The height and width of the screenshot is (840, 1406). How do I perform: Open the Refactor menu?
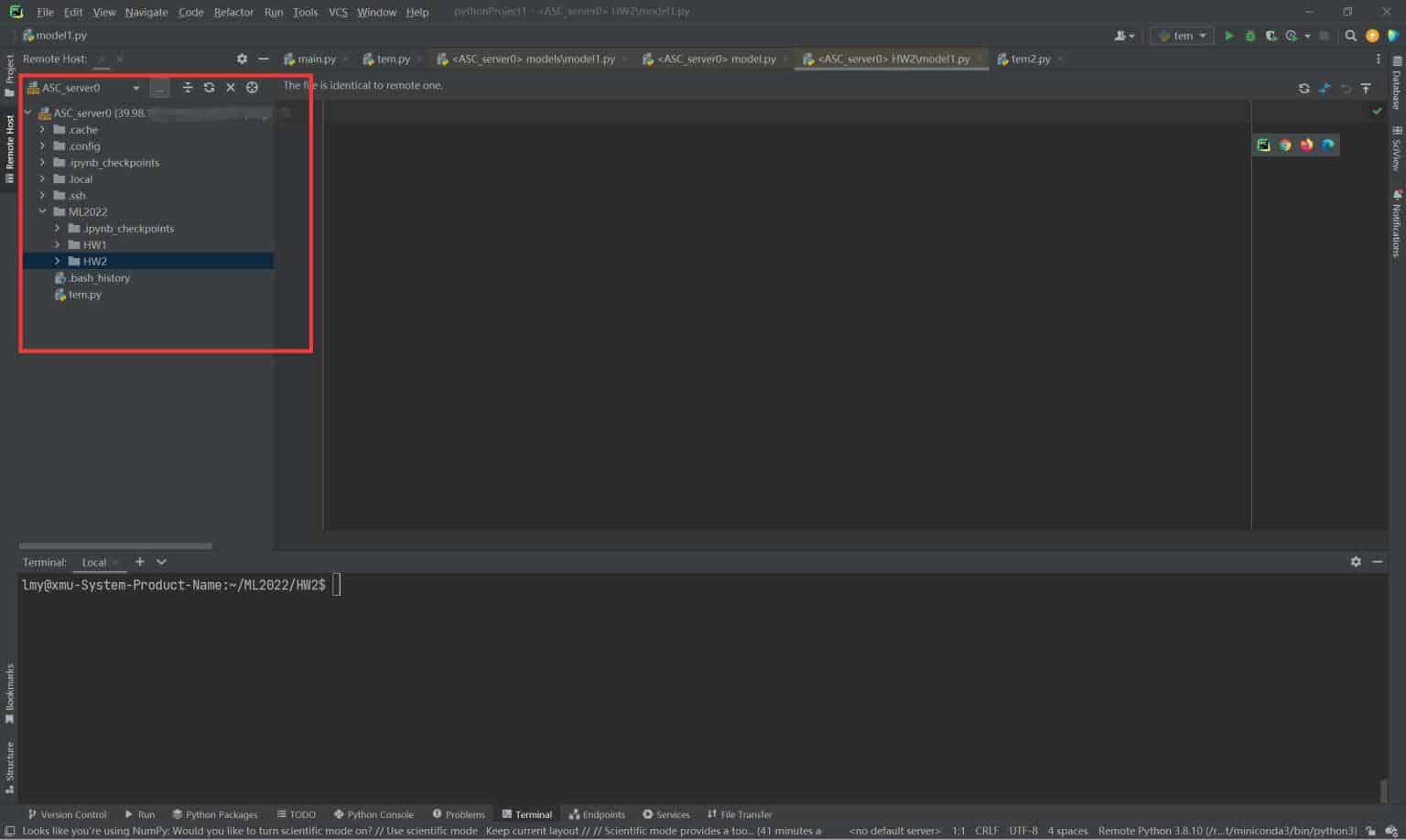click(x=233, y=12)
